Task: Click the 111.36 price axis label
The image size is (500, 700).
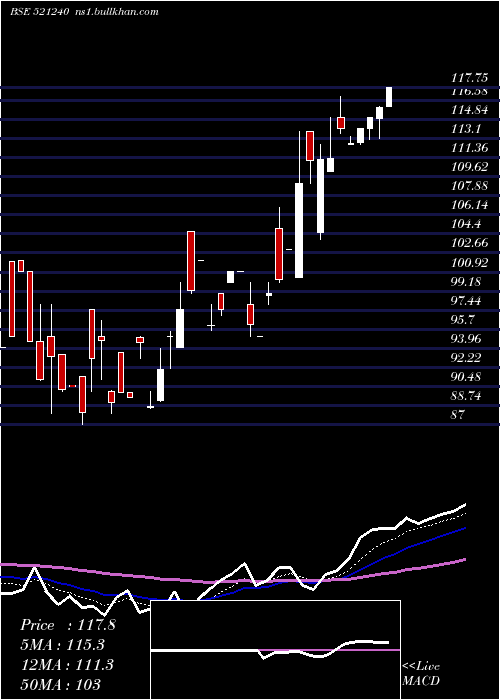Action: pos(469,148)
